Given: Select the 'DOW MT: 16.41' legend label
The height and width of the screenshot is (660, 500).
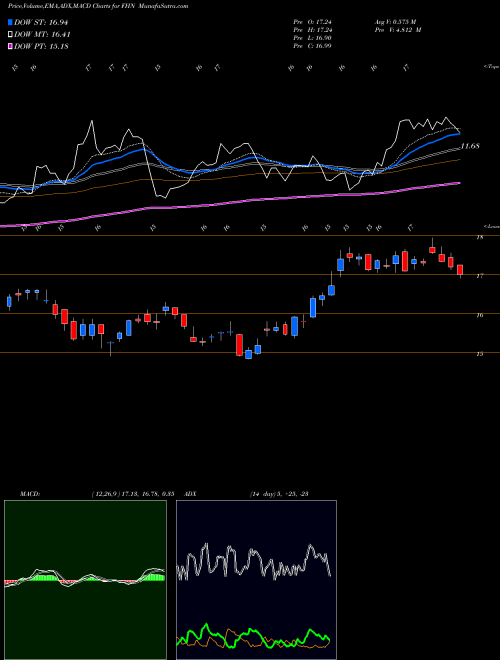Looking at the screenshot, I should (42, 35).
